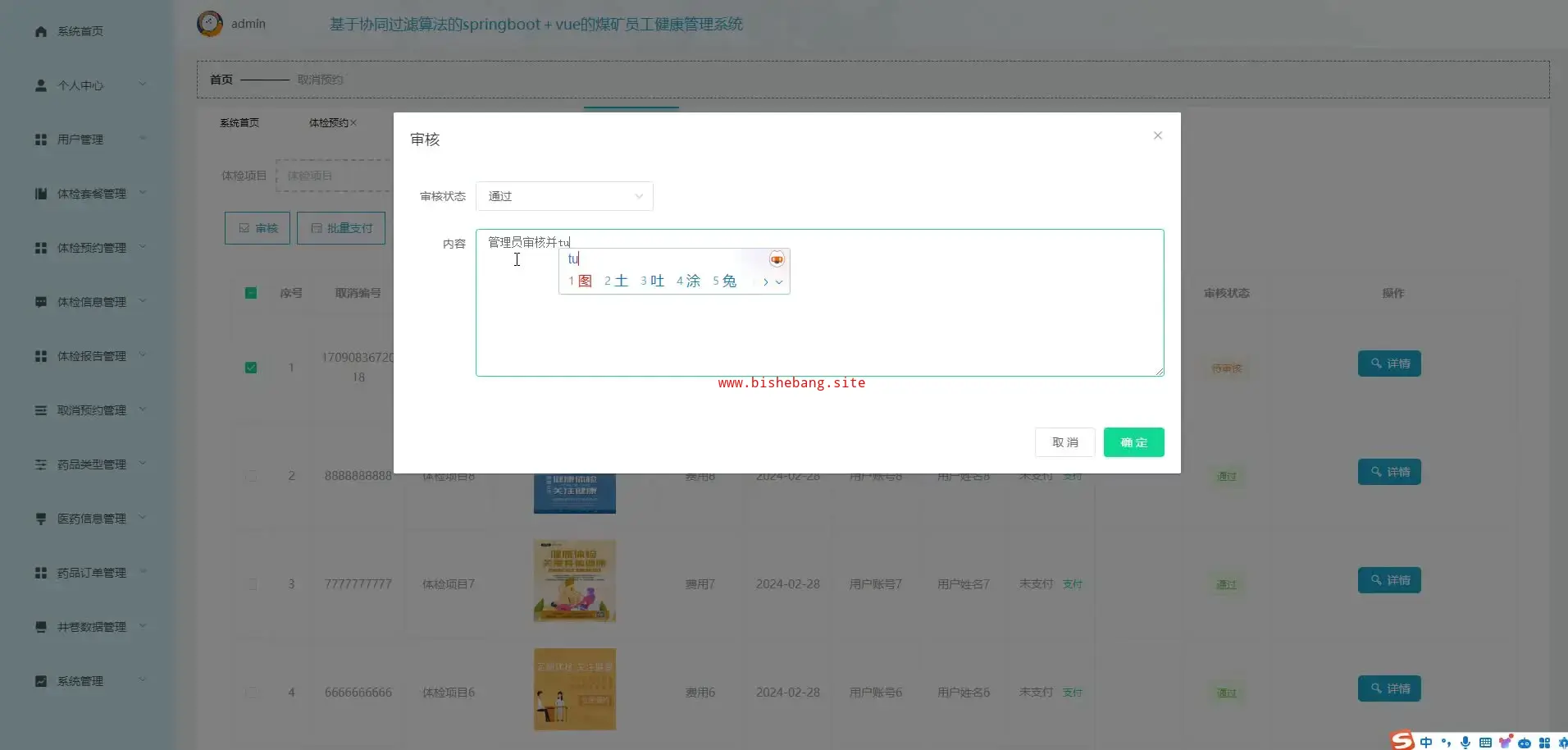Viewport: 1568px width, 750px height.
Task: Expand the 个人中心 sidebar submenu arrow
Action: click(x=143, y=85)
